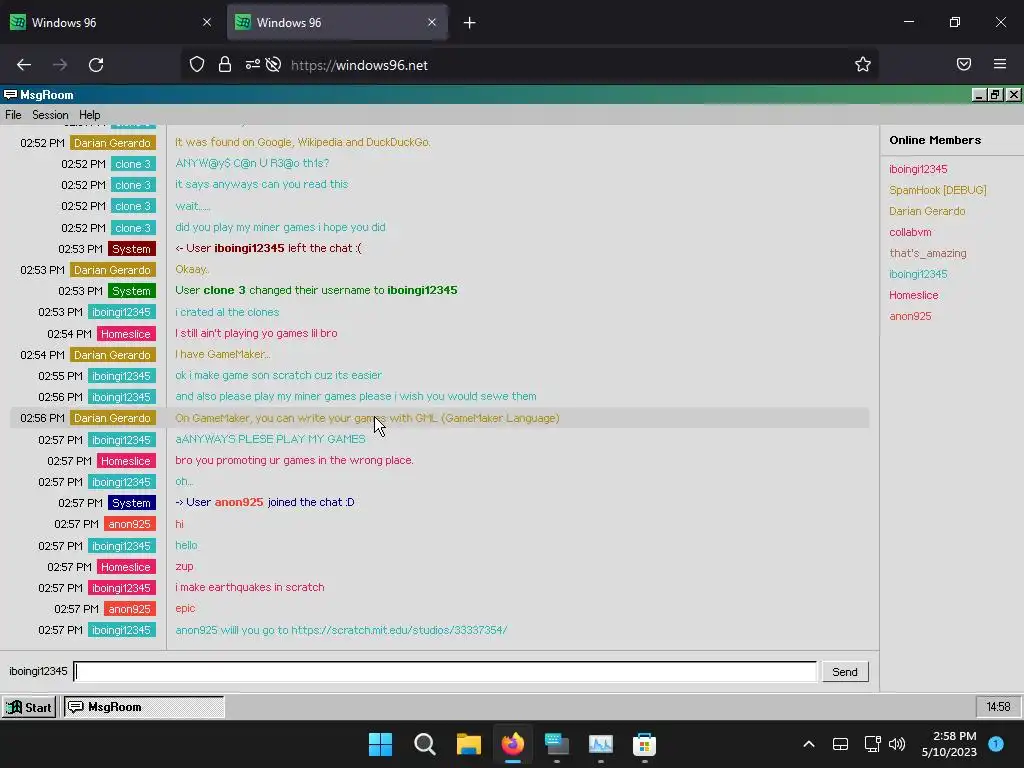Viewport: 1024px width, 768px height.
Task: Bookmark this page with the star icon
Action: [x=863, y=64]
